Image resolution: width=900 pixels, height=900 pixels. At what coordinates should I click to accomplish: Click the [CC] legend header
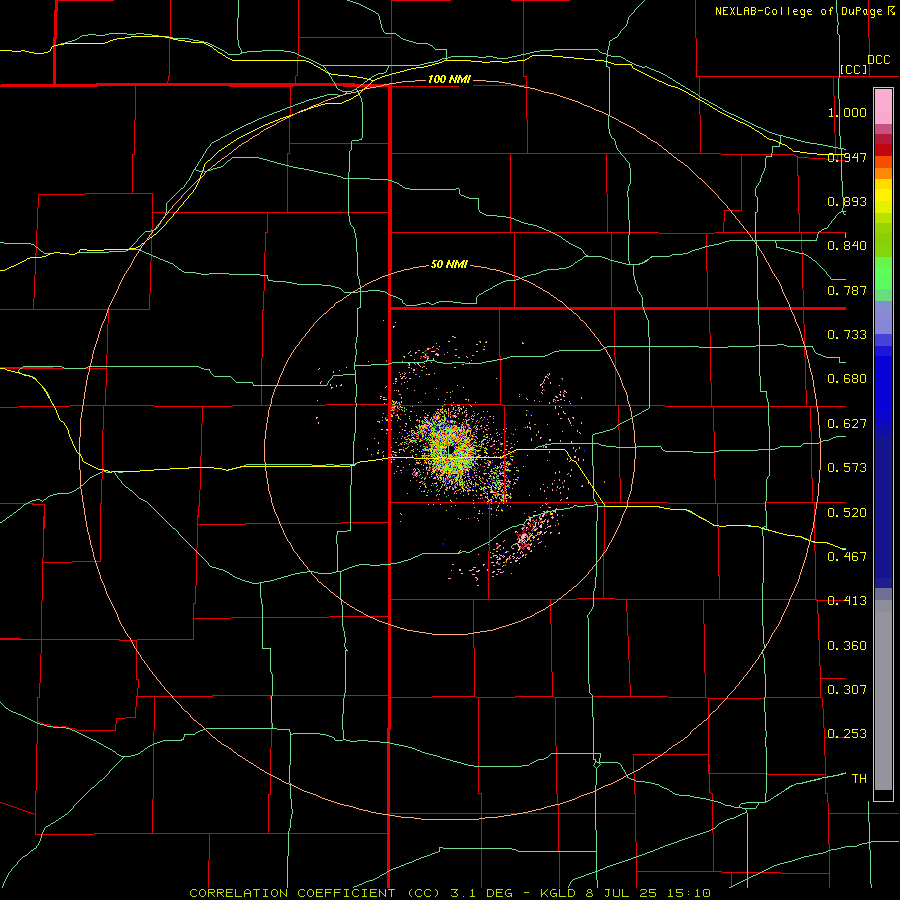[x=854, y=69]
